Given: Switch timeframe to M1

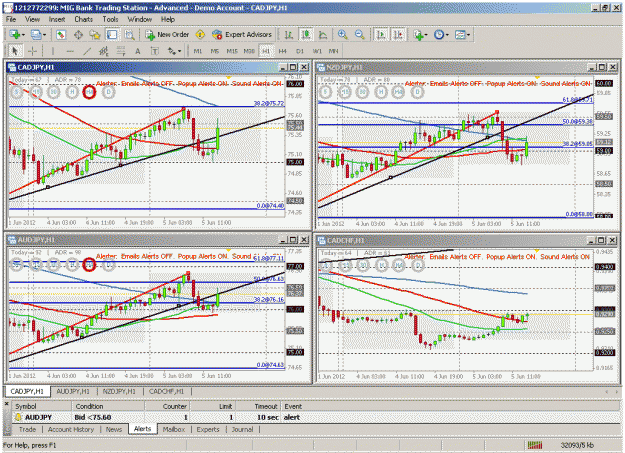Looking at the screenshot, I should (x=198, y=51).
